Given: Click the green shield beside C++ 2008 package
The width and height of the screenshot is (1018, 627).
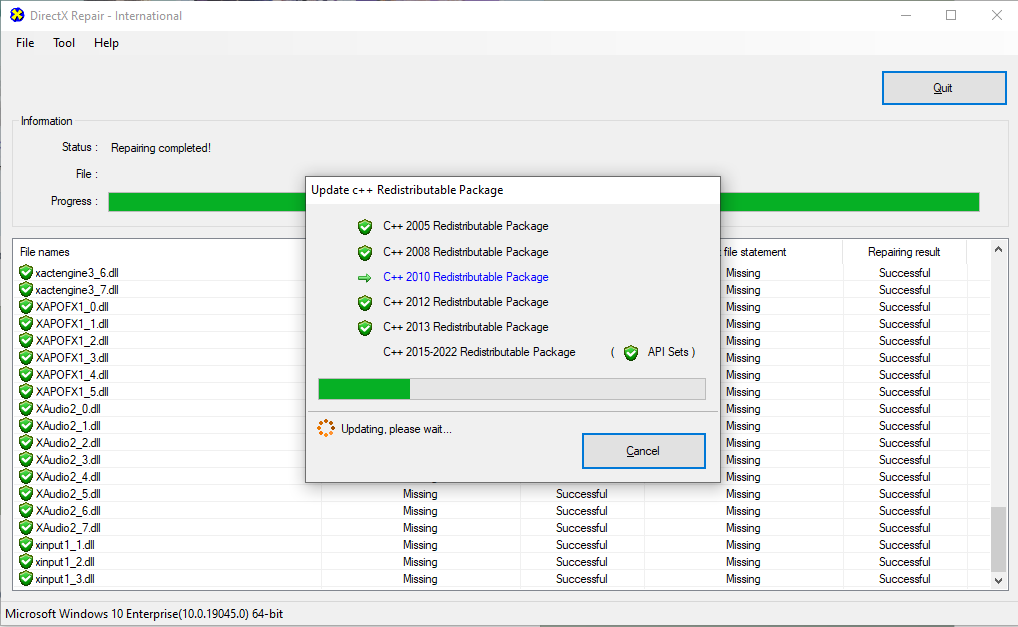Looking at the screenshot, I should [365, 252].
